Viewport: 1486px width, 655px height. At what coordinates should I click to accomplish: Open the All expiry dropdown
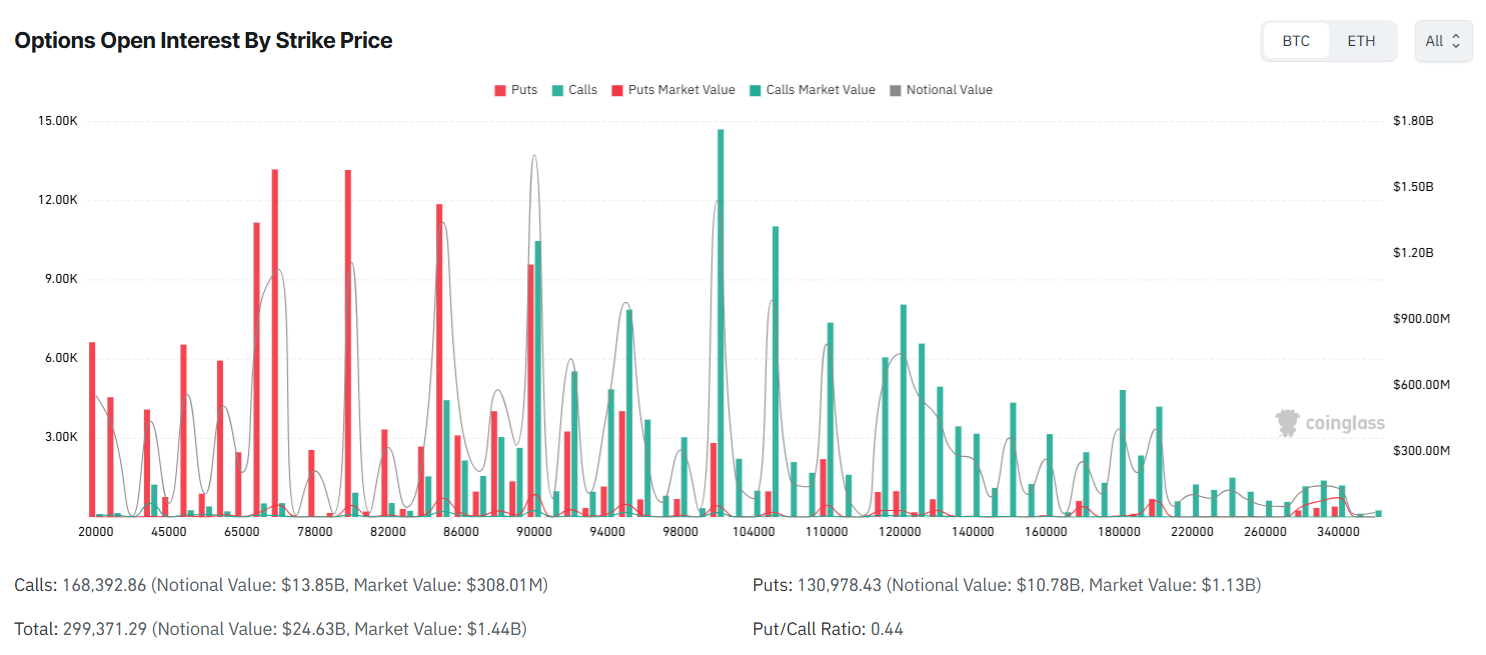(x=1443, y=41)
